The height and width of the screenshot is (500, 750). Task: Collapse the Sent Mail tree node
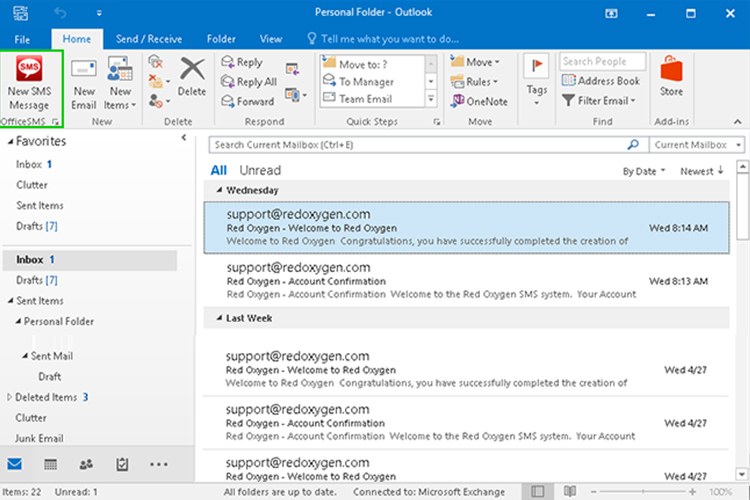[x=25, y=356]
